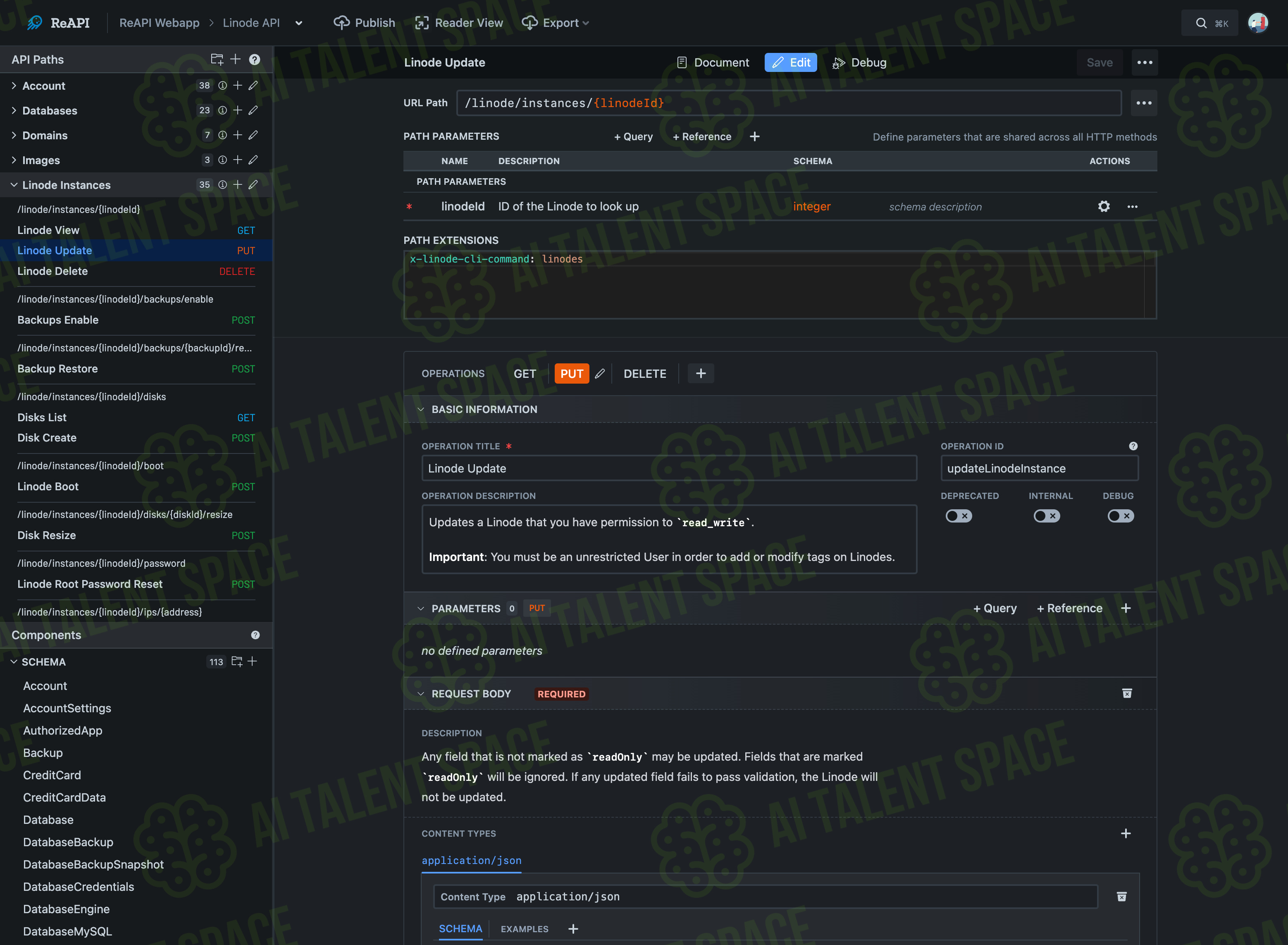Viewport: 1288px width, 945px height.
Task: Open the search icon in top bar
Action: [x=1201, y=23]
